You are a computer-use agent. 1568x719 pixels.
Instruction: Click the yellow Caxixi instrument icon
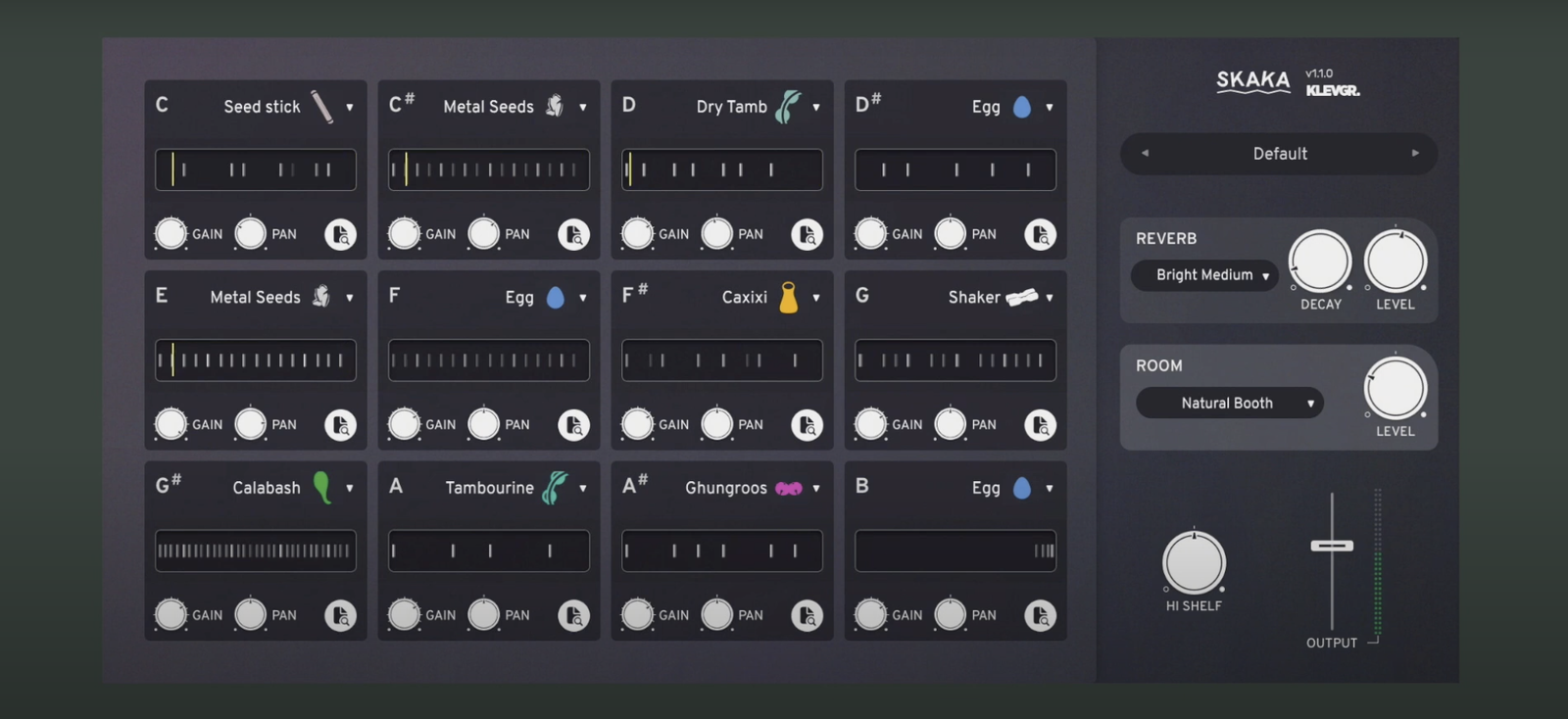[788, 297]
